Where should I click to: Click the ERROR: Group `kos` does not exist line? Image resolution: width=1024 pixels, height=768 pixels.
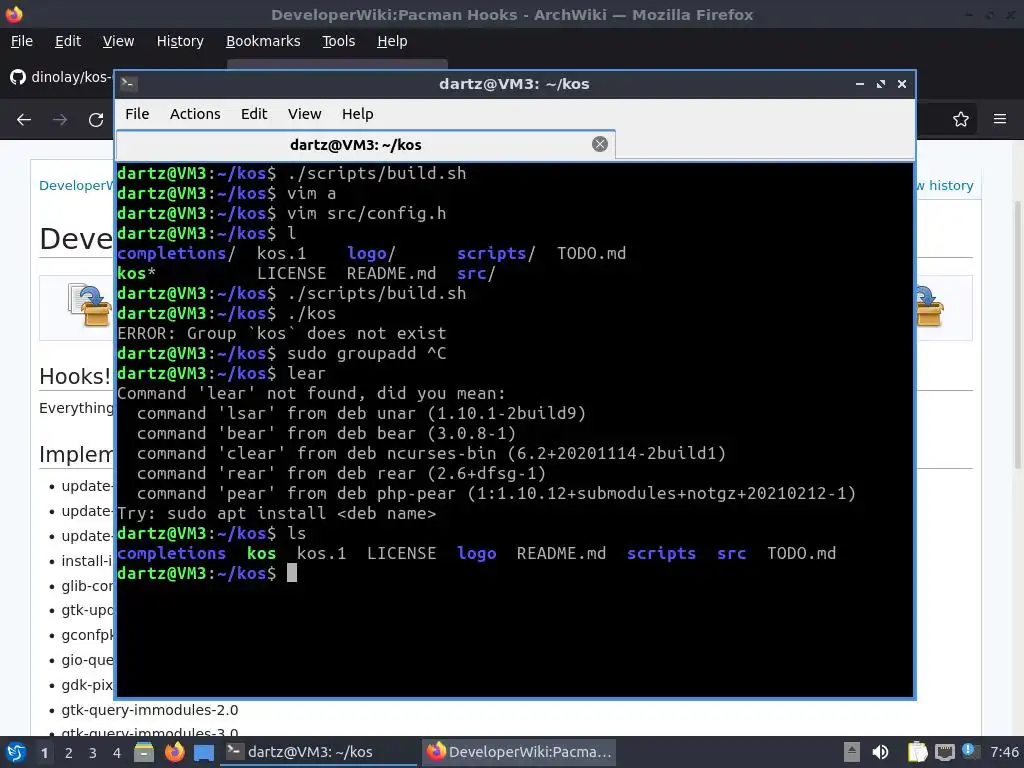click(x=281, y=333)
